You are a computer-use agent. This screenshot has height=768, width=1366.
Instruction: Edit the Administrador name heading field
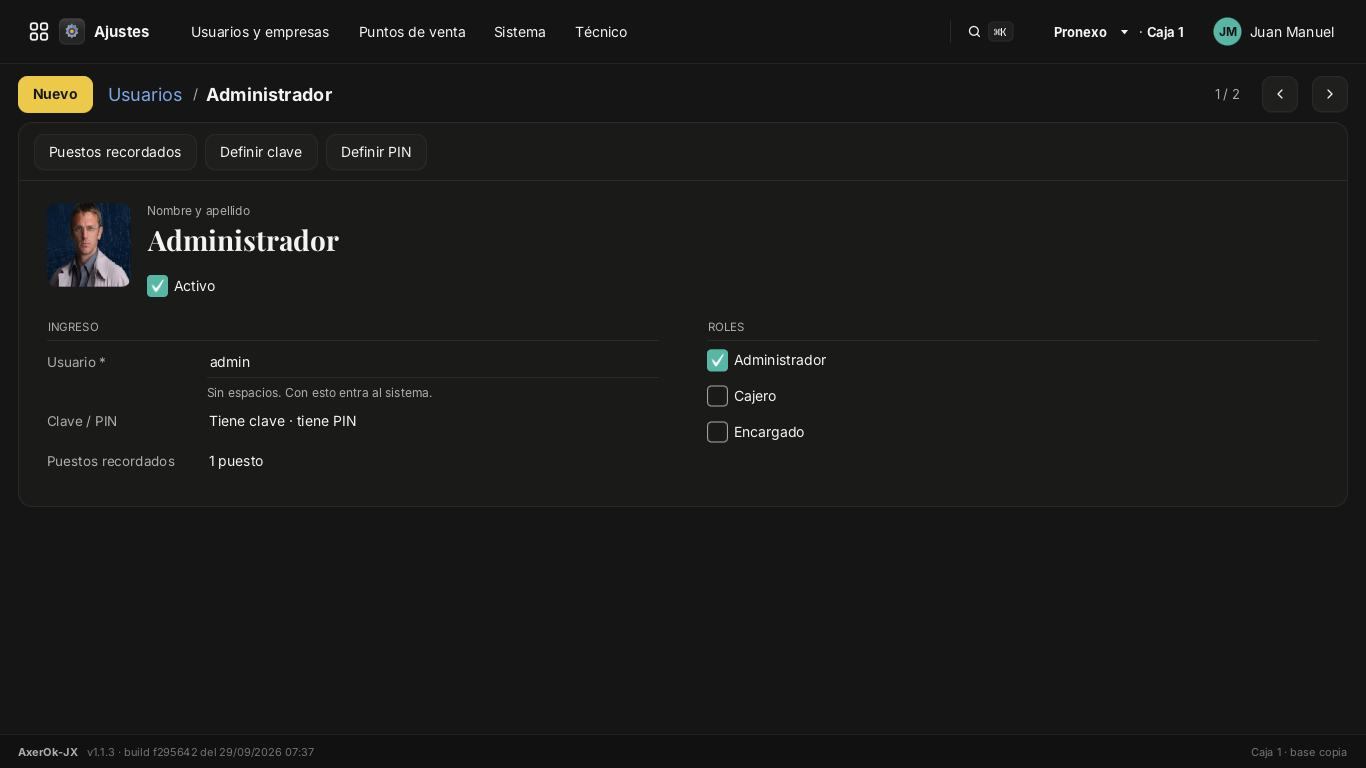tap(243, 240)
